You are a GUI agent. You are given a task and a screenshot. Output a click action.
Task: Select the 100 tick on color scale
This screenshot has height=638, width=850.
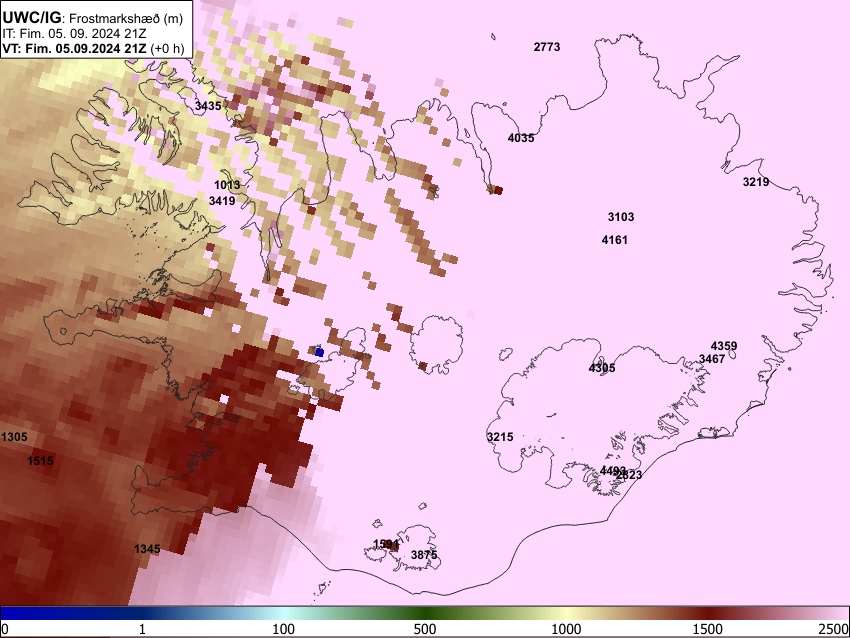pos(284,629)
